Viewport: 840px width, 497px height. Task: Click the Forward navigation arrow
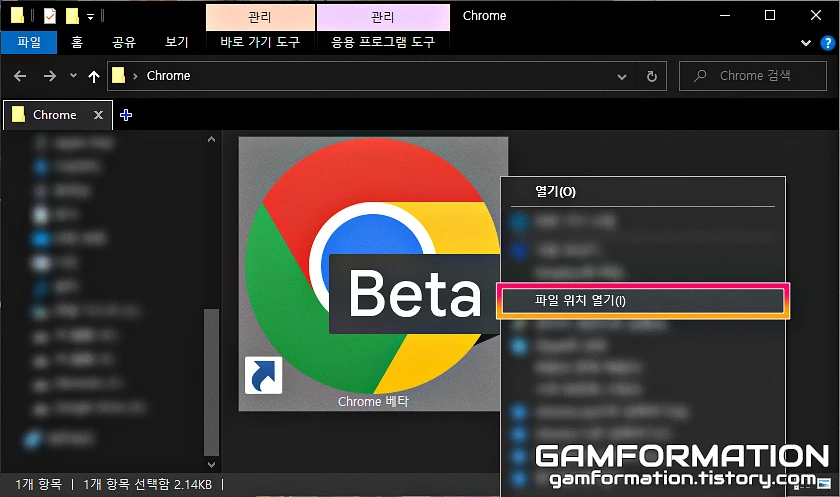(50, 76)
